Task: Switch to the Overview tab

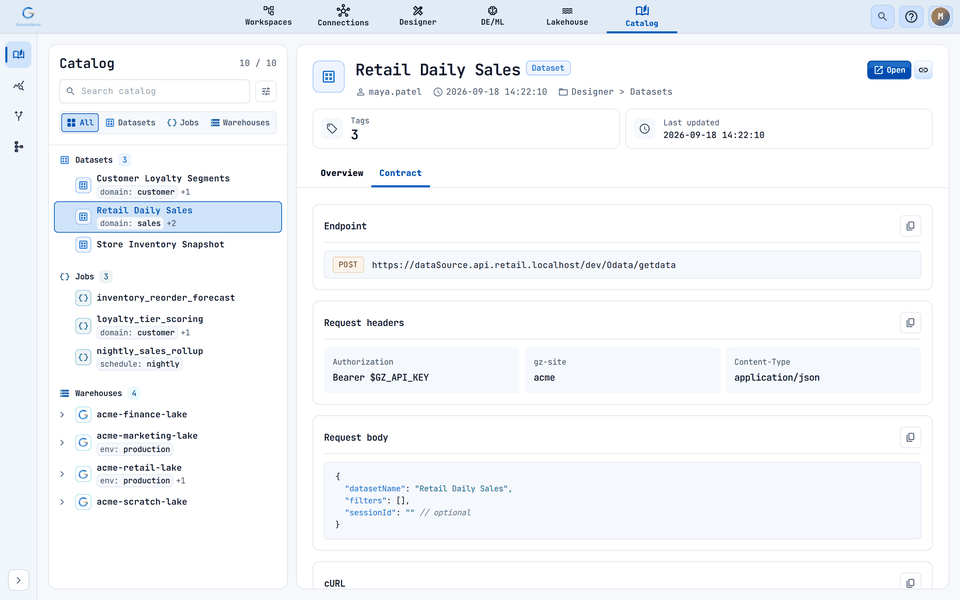Action: [342, 173]
